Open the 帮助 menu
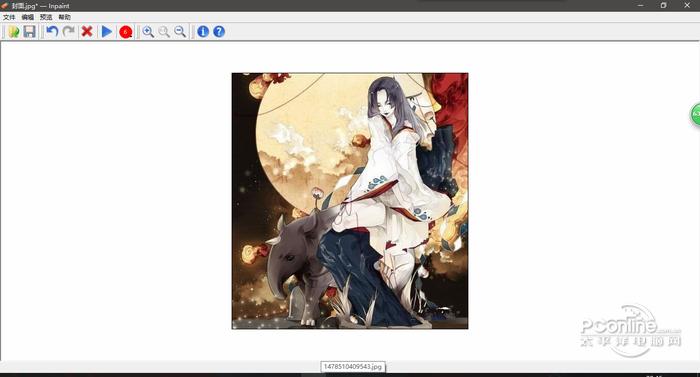This screenshot has width=700, height=377. point(65,17)
